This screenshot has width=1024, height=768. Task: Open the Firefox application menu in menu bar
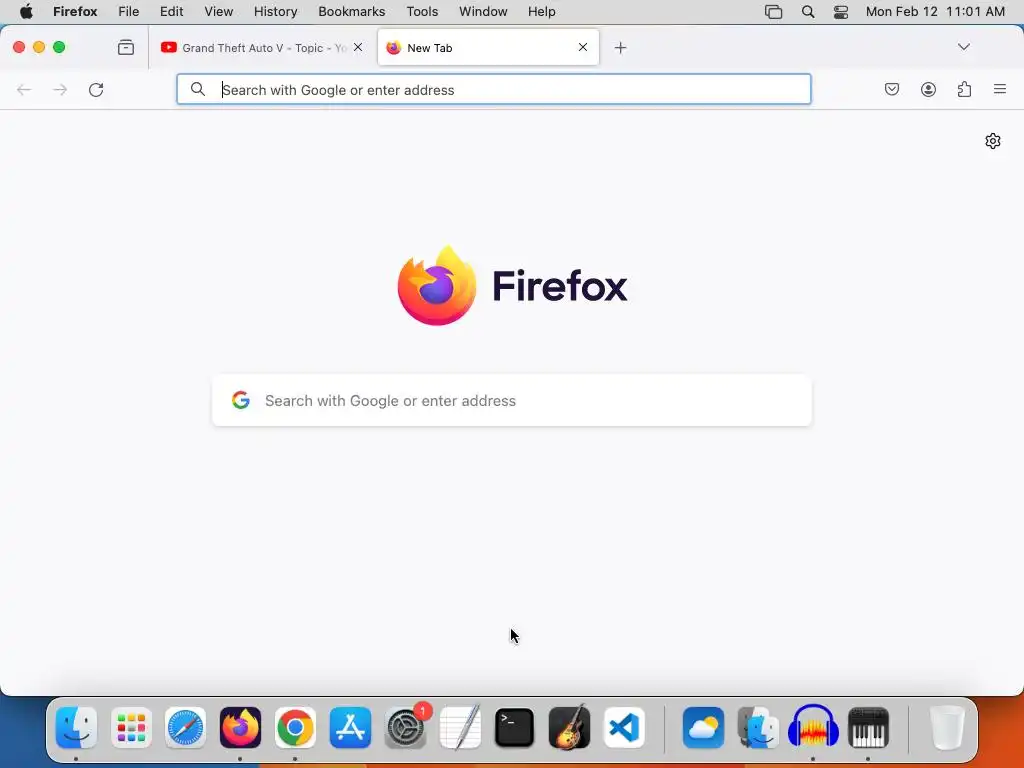(x=75, y=12)
